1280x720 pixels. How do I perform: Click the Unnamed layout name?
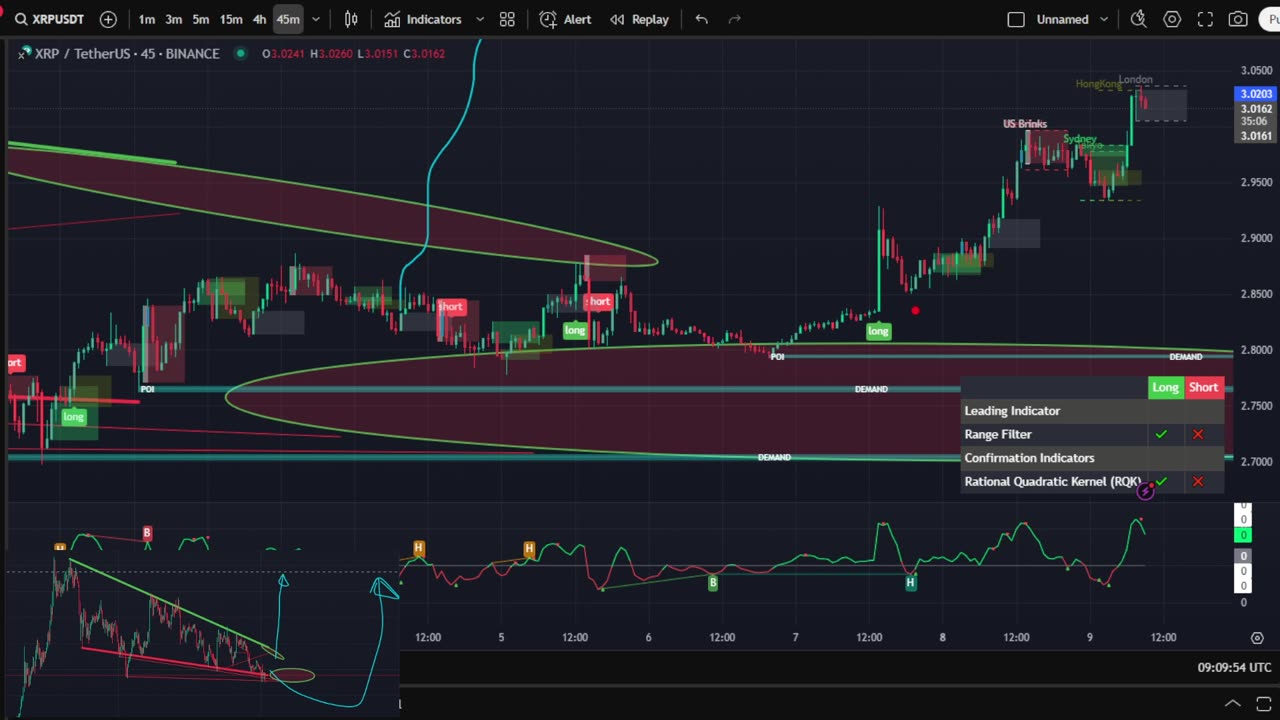click(x=1063, y=19)
